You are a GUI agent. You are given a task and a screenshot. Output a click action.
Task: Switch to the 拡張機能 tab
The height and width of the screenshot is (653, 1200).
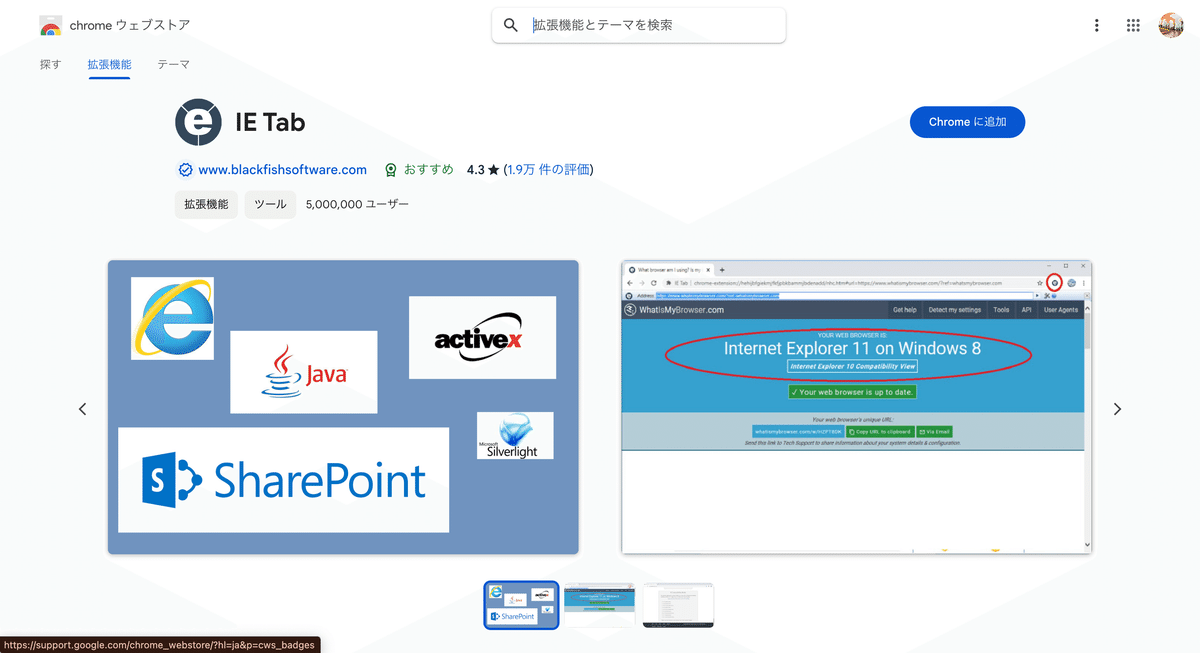click(109, 64)
